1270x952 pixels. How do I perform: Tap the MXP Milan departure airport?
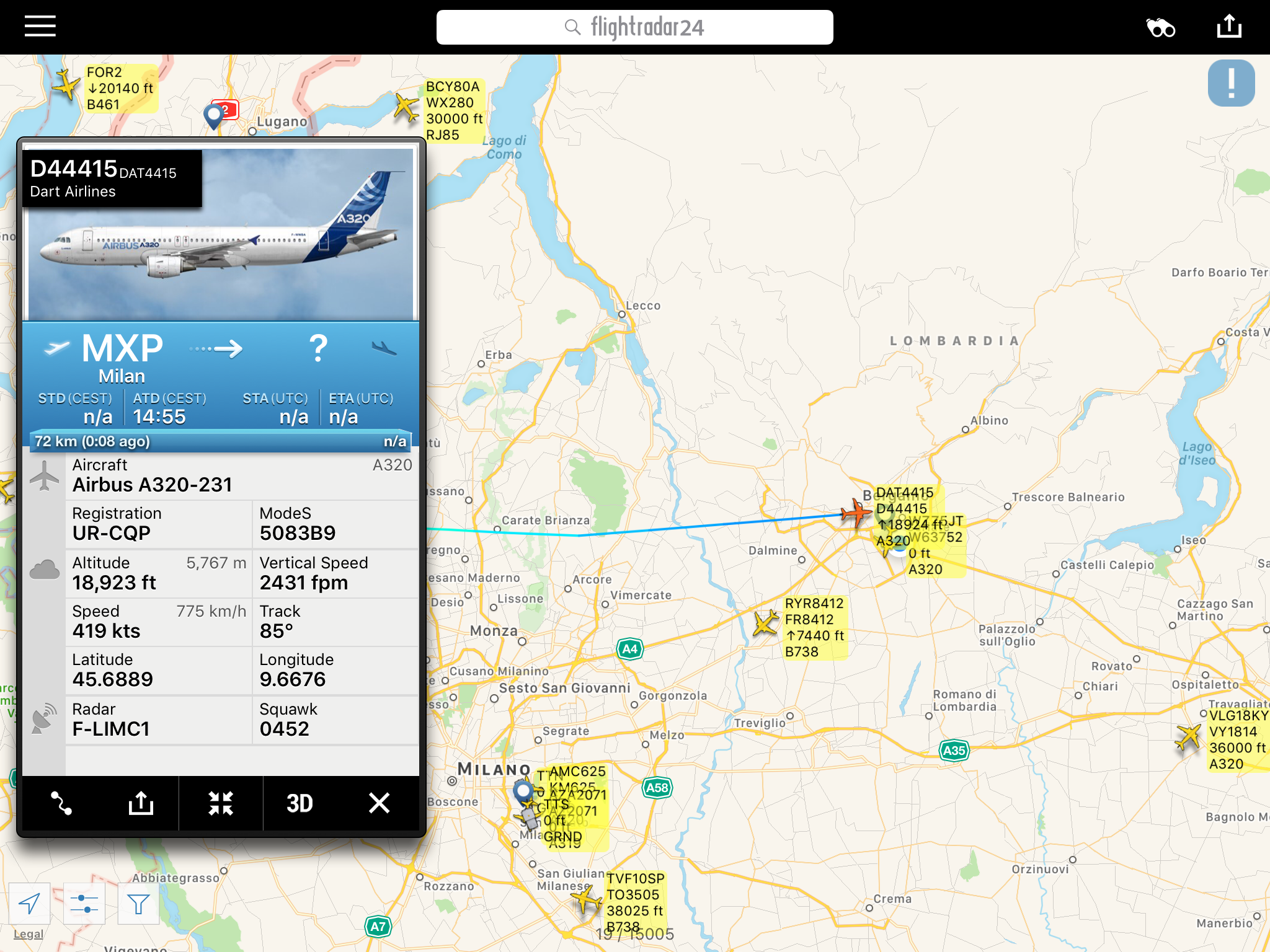point(122,357)
